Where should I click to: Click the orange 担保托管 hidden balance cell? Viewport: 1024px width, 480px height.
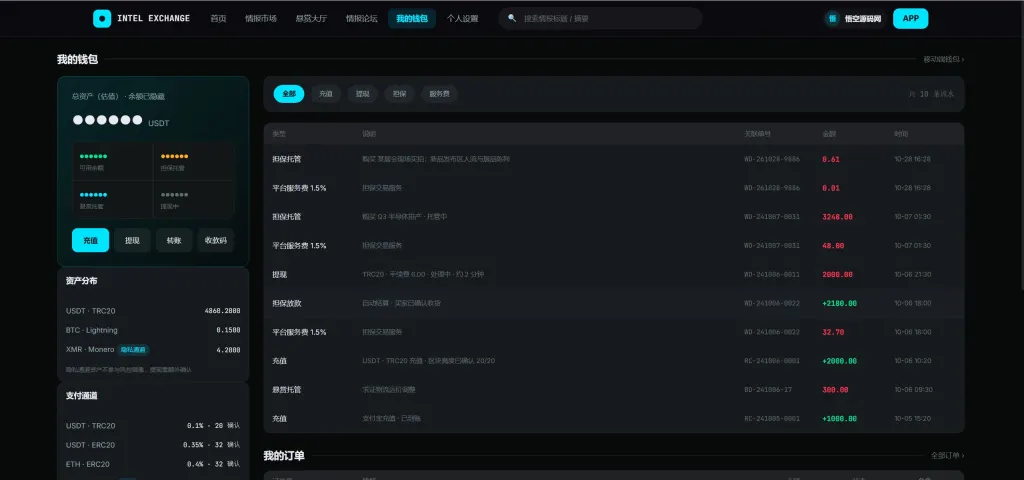193,161
